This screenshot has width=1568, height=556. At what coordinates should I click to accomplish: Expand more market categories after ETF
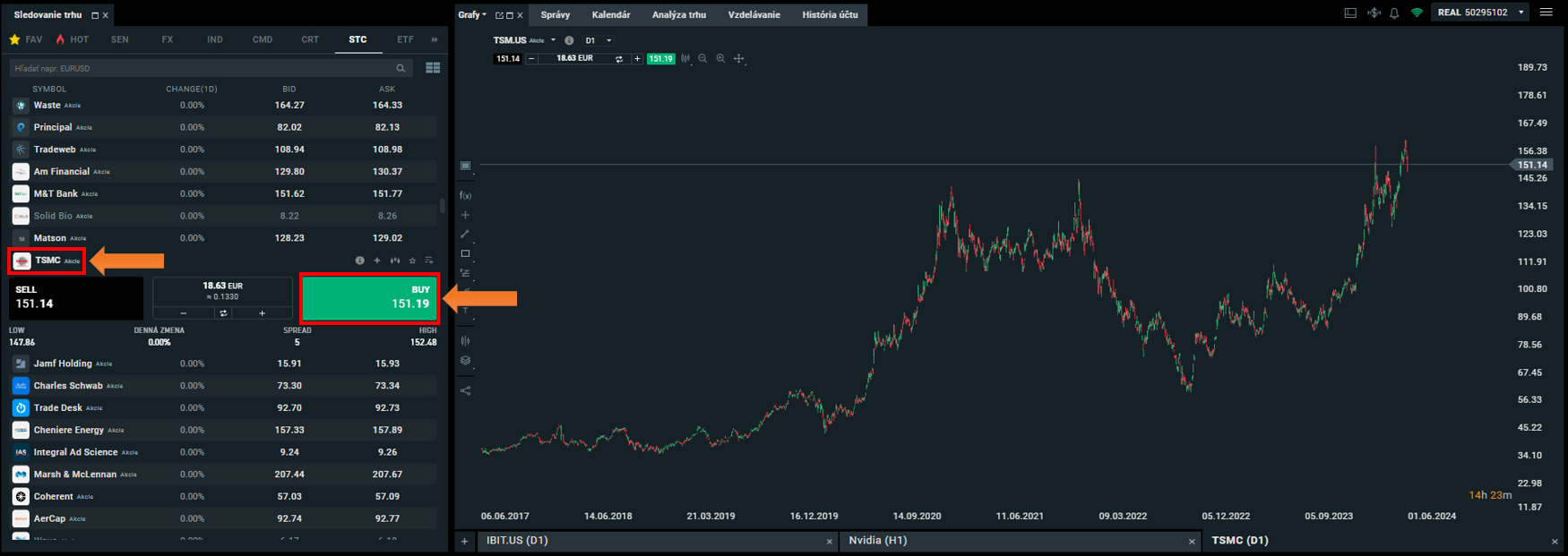[x=435, y=39]
